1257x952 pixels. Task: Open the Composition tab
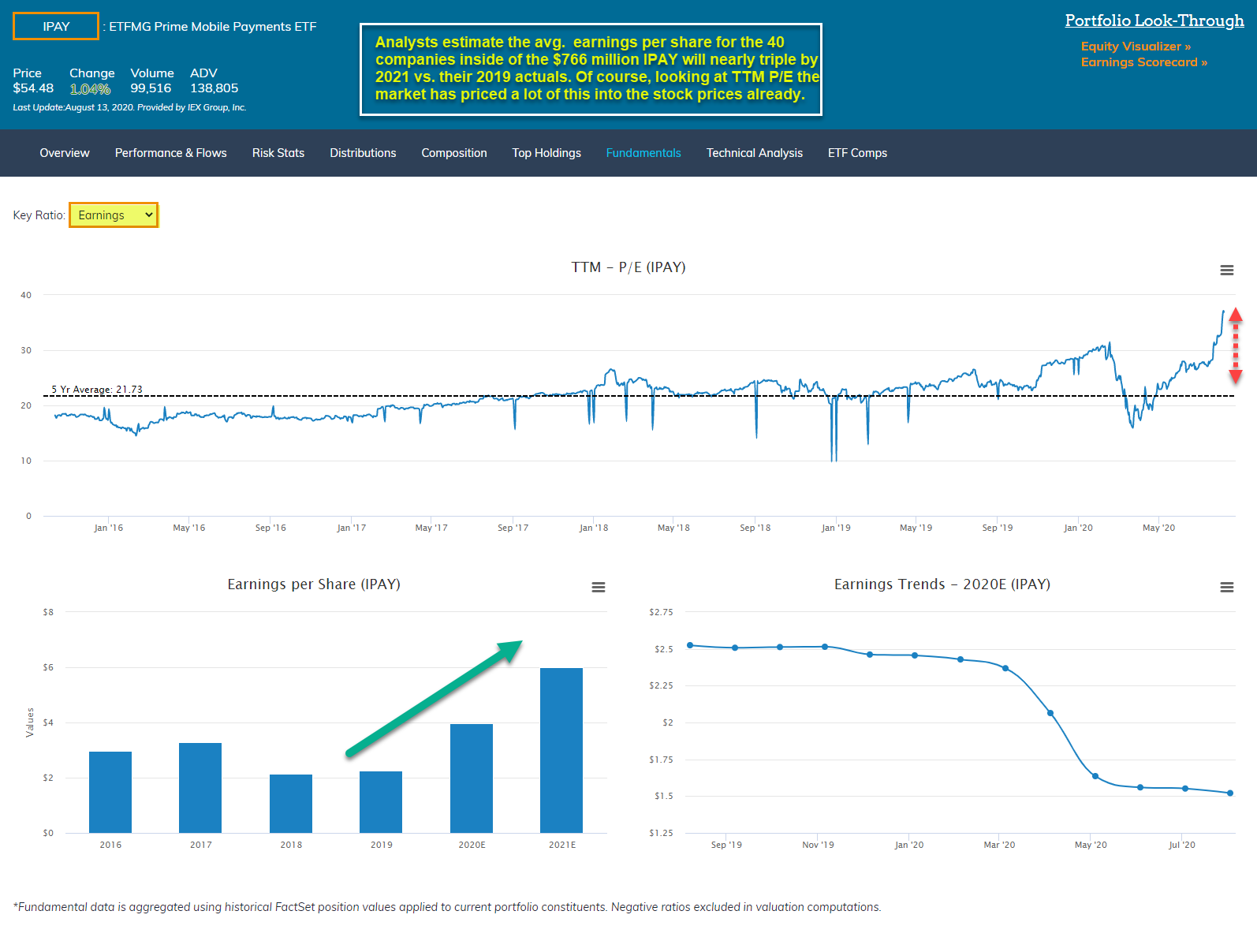tap(454, 153)
